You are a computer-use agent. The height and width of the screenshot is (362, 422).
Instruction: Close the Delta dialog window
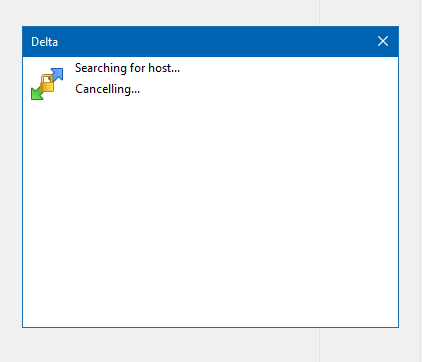point(383,41)
